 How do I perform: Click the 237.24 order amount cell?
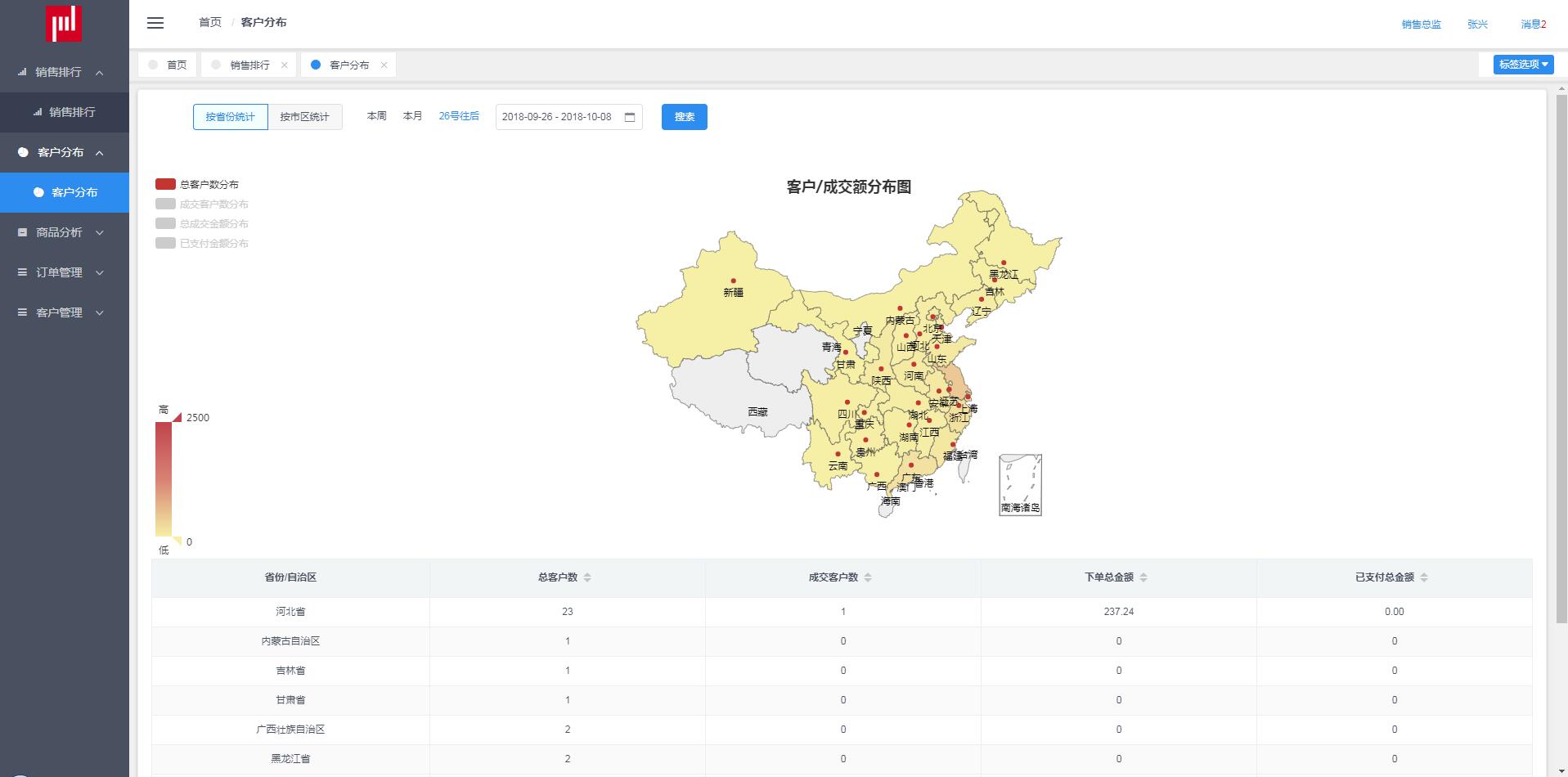[x=1118, y=612]
